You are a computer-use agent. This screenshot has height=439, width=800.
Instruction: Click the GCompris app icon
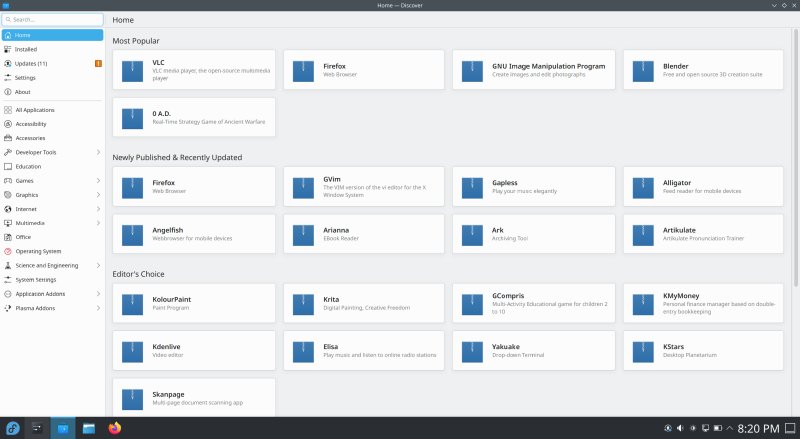click(x=472, y=304)
